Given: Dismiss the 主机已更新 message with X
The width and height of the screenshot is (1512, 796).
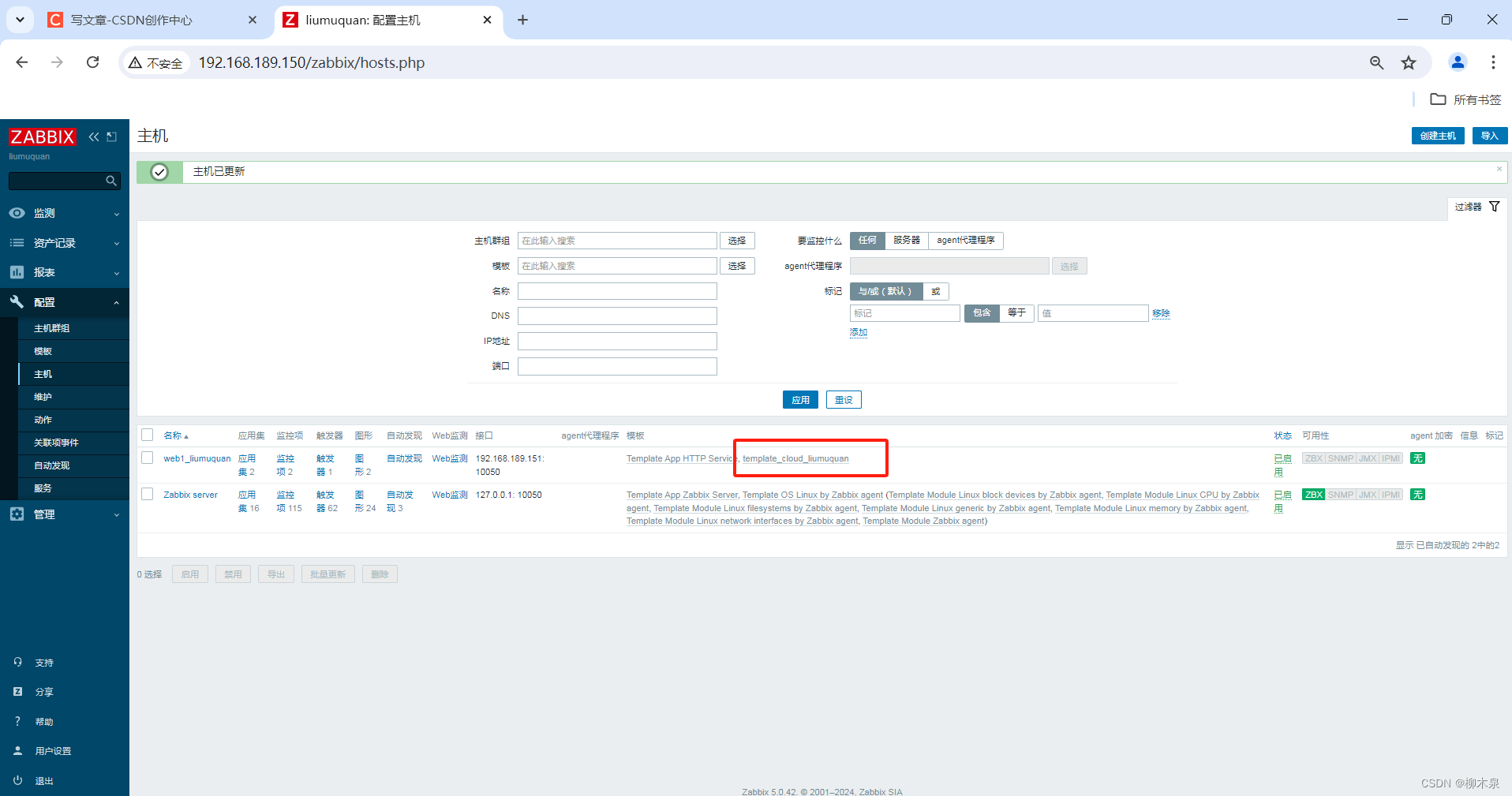Looking at the screenshot, I should point(1499,169).
